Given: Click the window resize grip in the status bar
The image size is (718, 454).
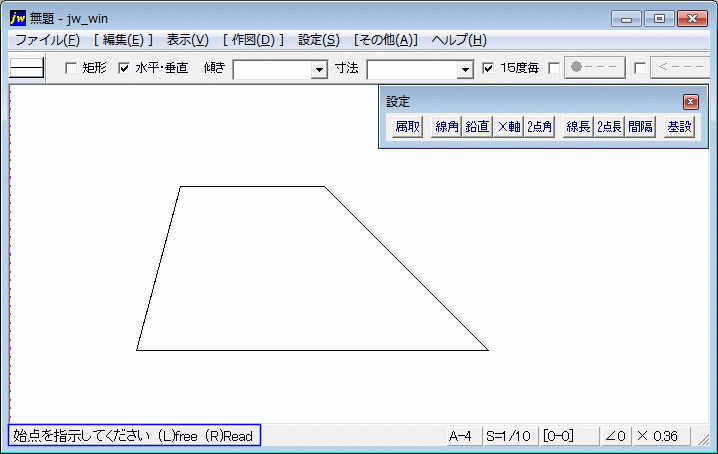Looking at the screenshot, I should [702, 438].
